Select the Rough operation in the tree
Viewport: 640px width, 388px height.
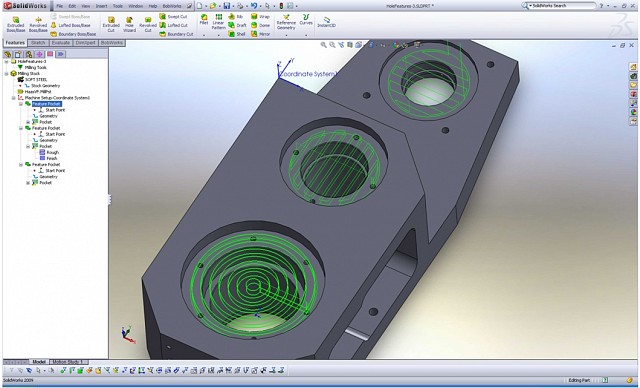[x=53, y=152]
